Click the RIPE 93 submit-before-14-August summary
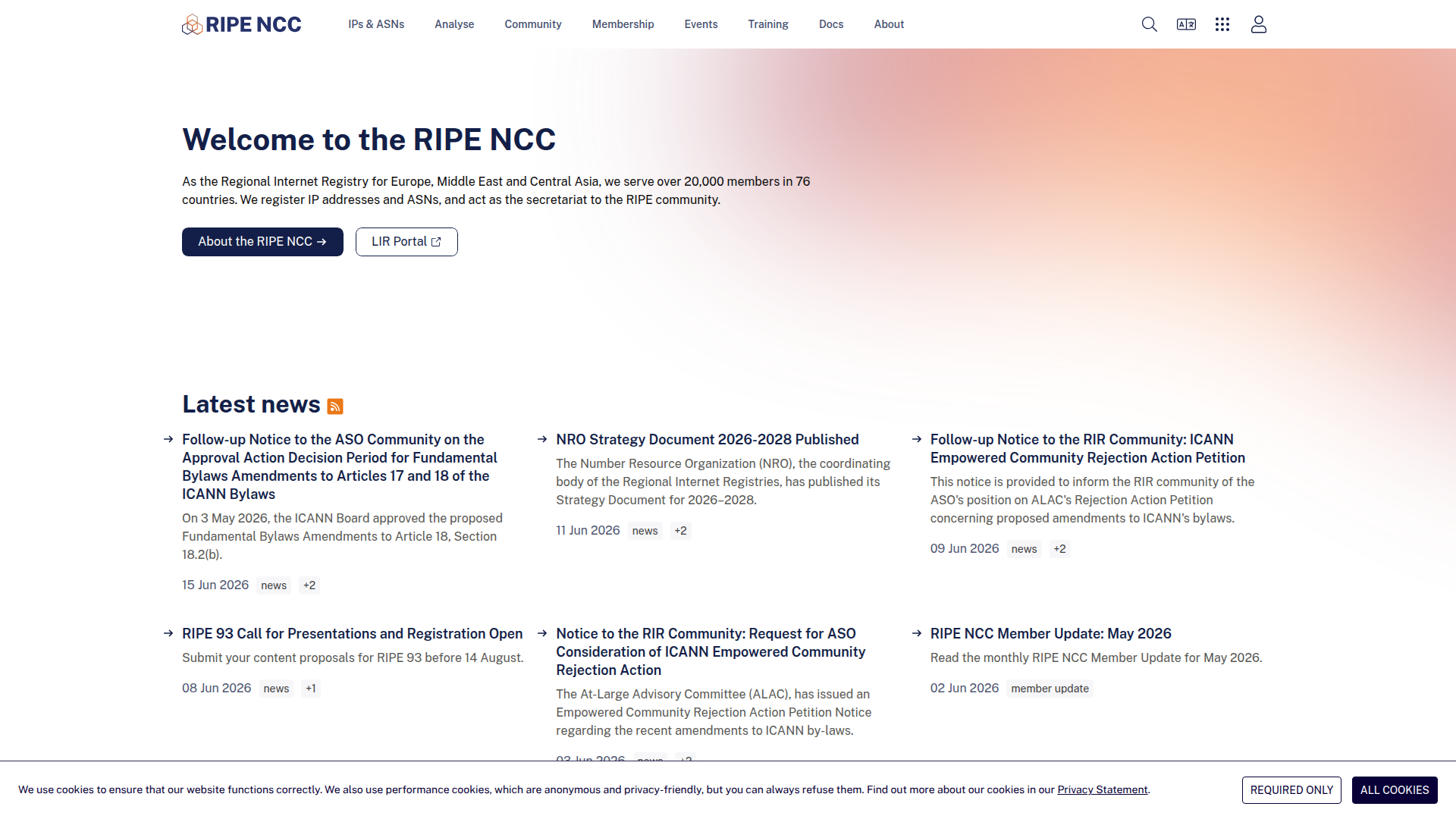Image resolution: width=1456 pixels, height=819 pixels. [x=353, y=658]
